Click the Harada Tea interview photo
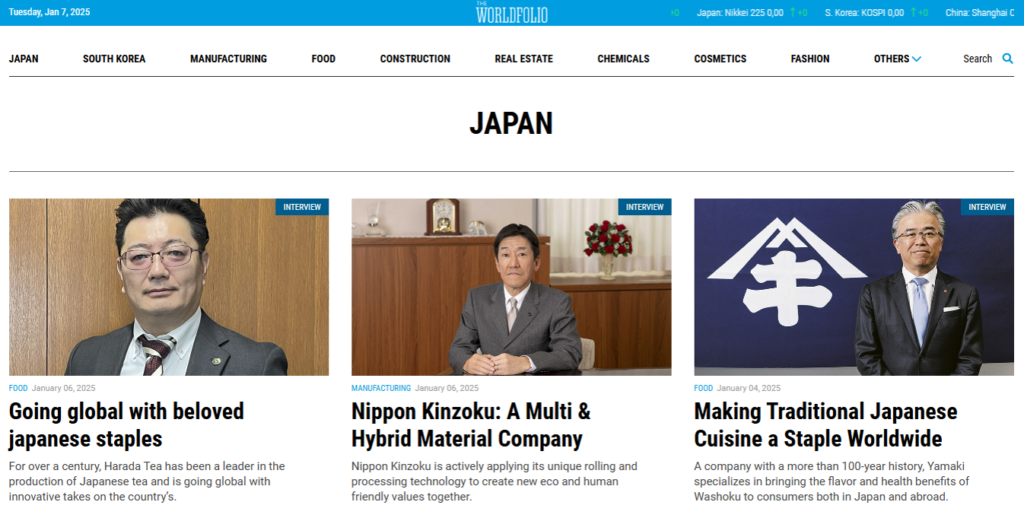The width and height of the screenshot is (1024, 518). 169,287
